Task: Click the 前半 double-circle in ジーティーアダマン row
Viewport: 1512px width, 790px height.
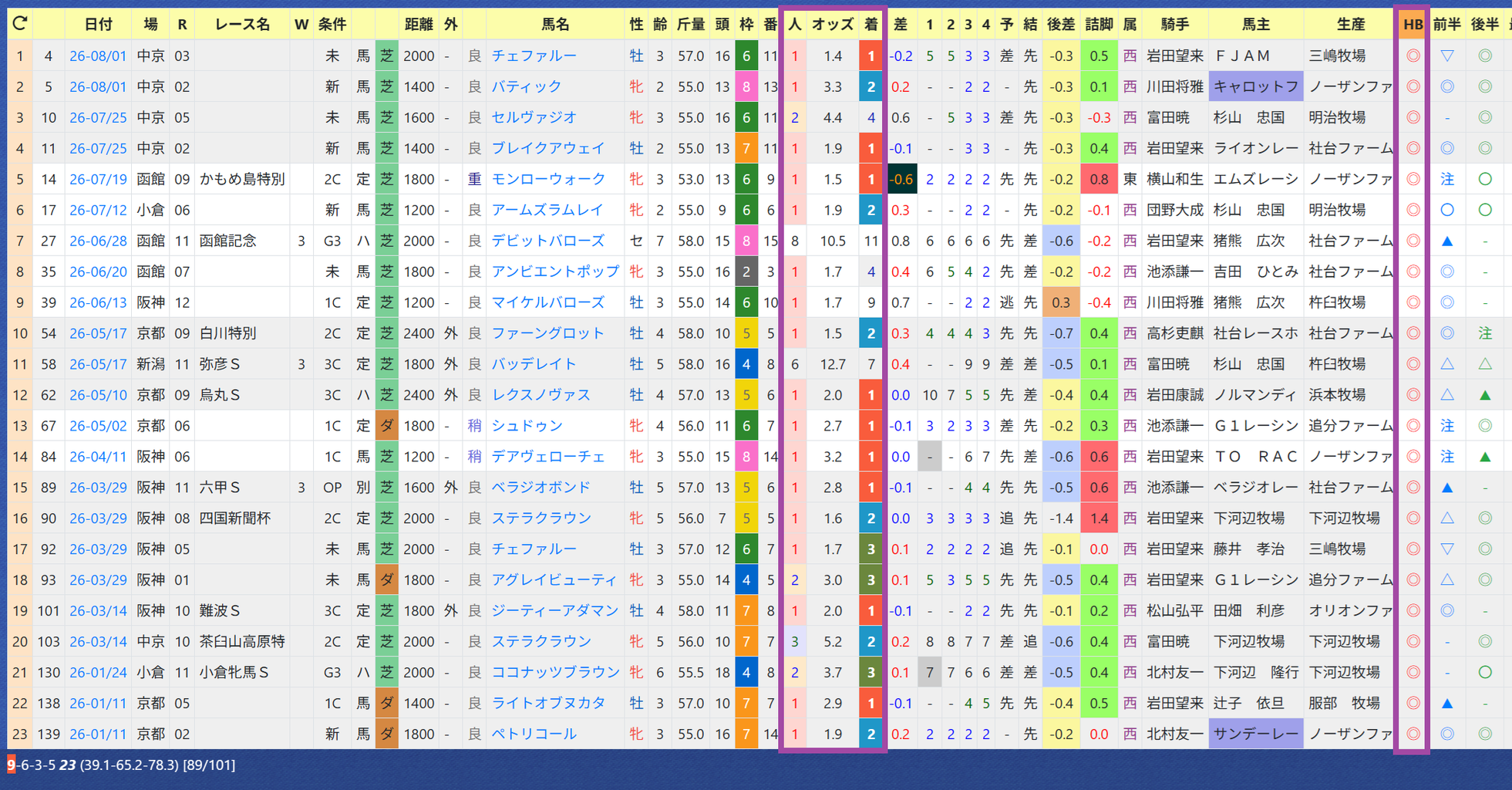Action: coord(1447,610)
